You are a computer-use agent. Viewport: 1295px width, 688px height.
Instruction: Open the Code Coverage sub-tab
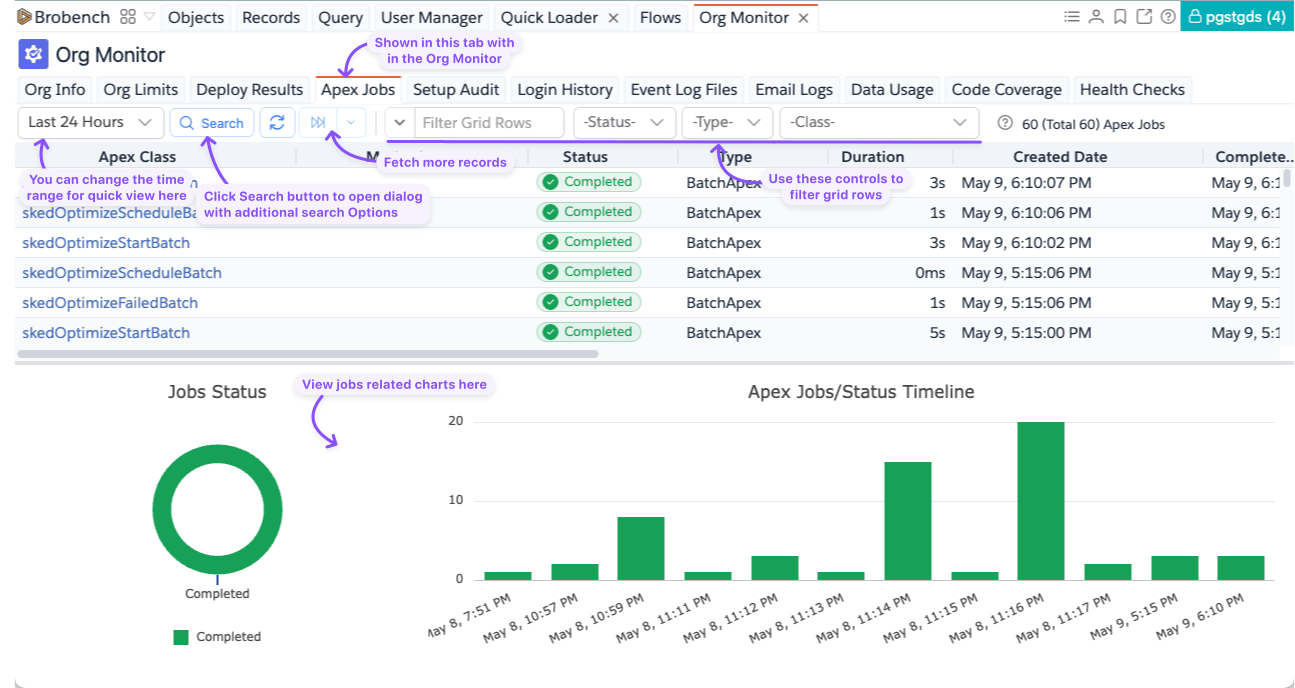(1007, 90)
